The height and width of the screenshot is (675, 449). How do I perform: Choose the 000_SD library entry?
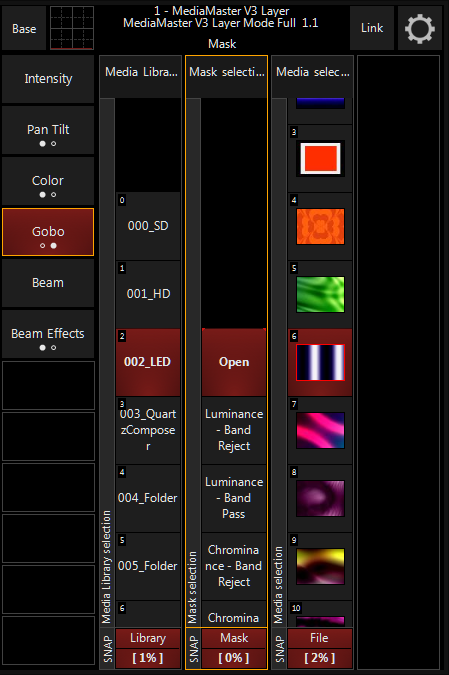click(x=148, y=226)
